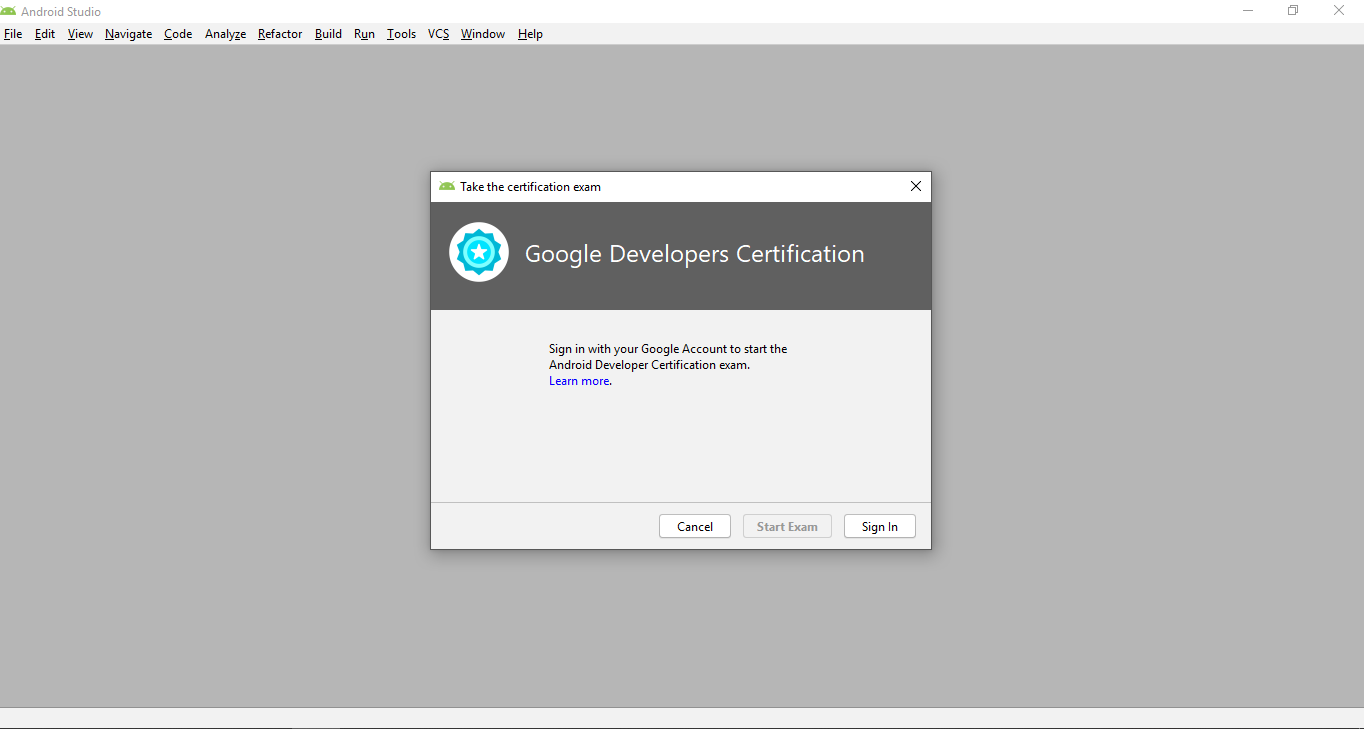Viewport: 1364px width, 729px height.
Task: Minimize the Android Studio window
Action: tap(1248, 11)
